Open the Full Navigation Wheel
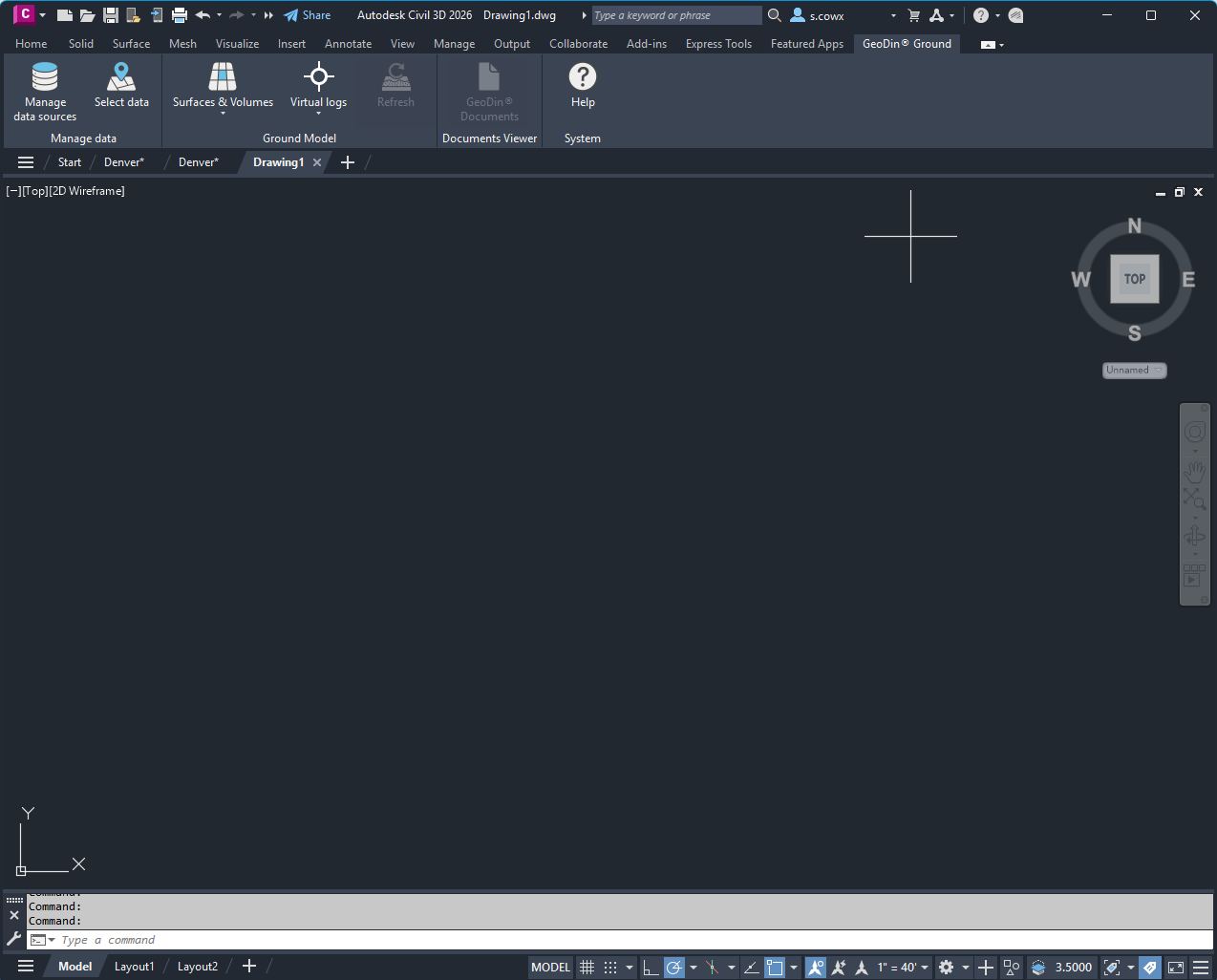The image size is (1217, 980). coord(1194,433)
